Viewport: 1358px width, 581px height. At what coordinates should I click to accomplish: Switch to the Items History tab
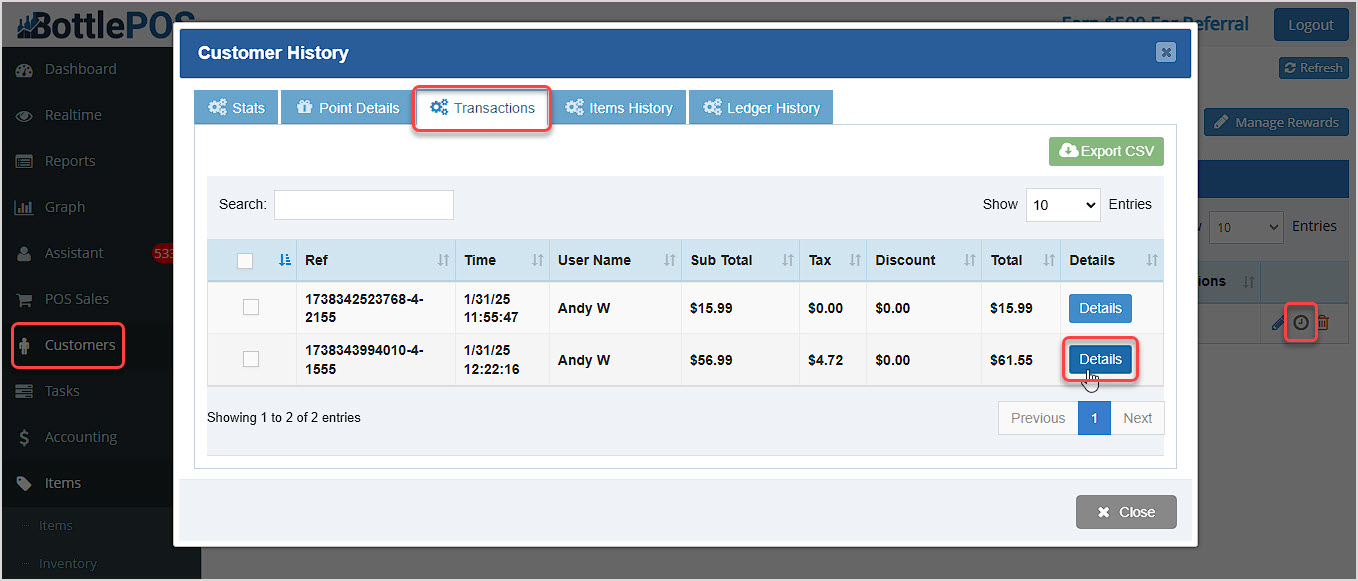pyautogui.click(x=620, y=107)
